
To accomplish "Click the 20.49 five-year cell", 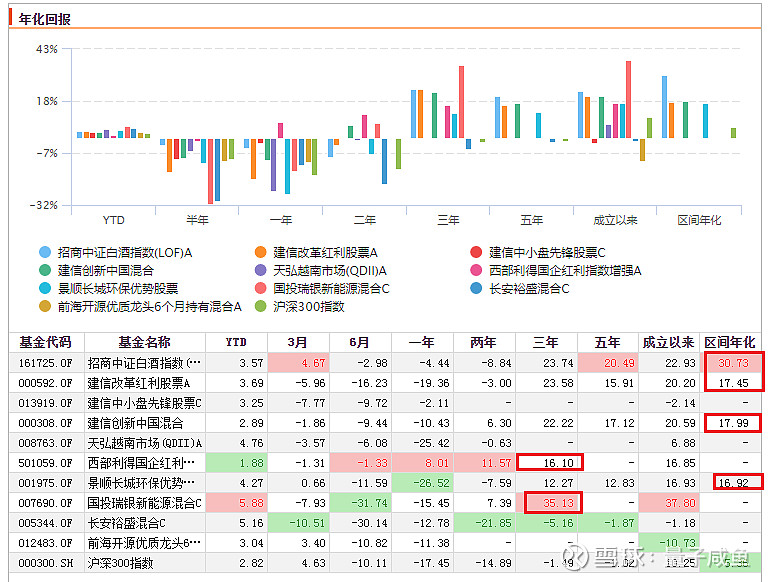I will [607, 363].
